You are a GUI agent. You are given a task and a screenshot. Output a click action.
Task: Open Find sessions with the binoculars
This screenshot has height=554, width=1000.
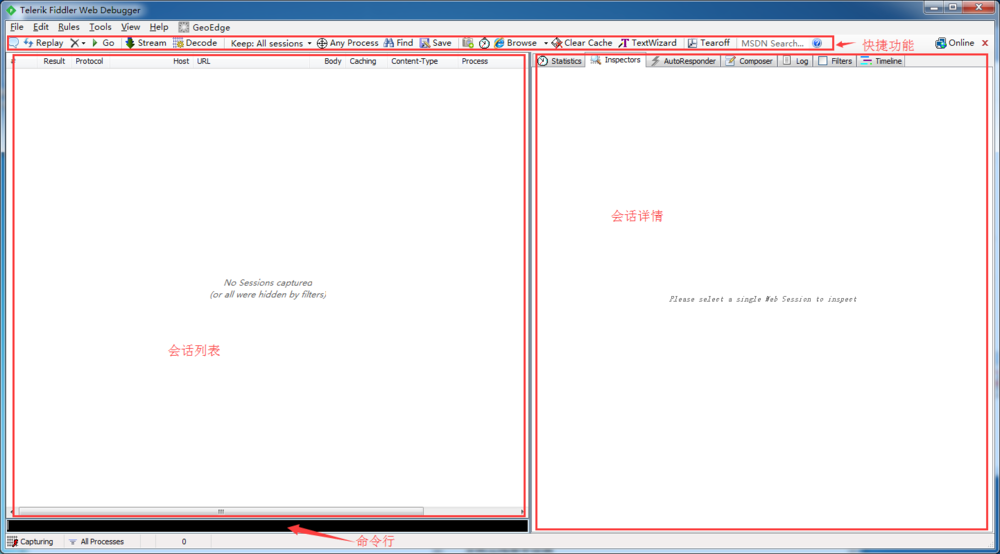coord(398,43)
